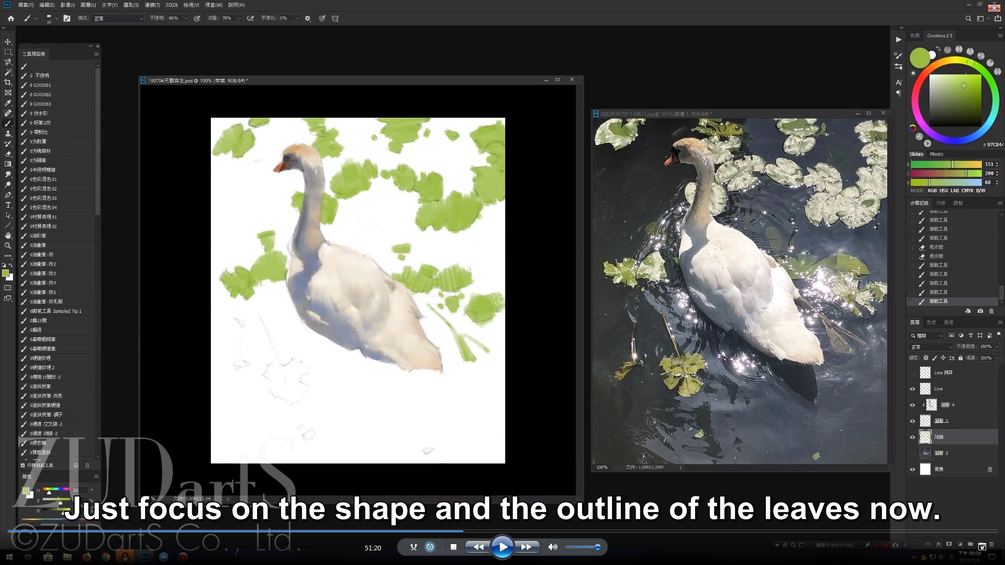
Task: Toggle lock transparent pixels in Layers panel
Action: [926, 358]
